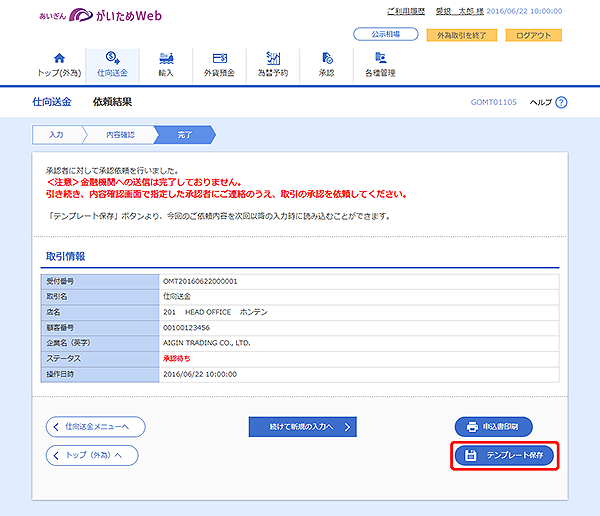Click the 取引名 label cell

[100, 297]
